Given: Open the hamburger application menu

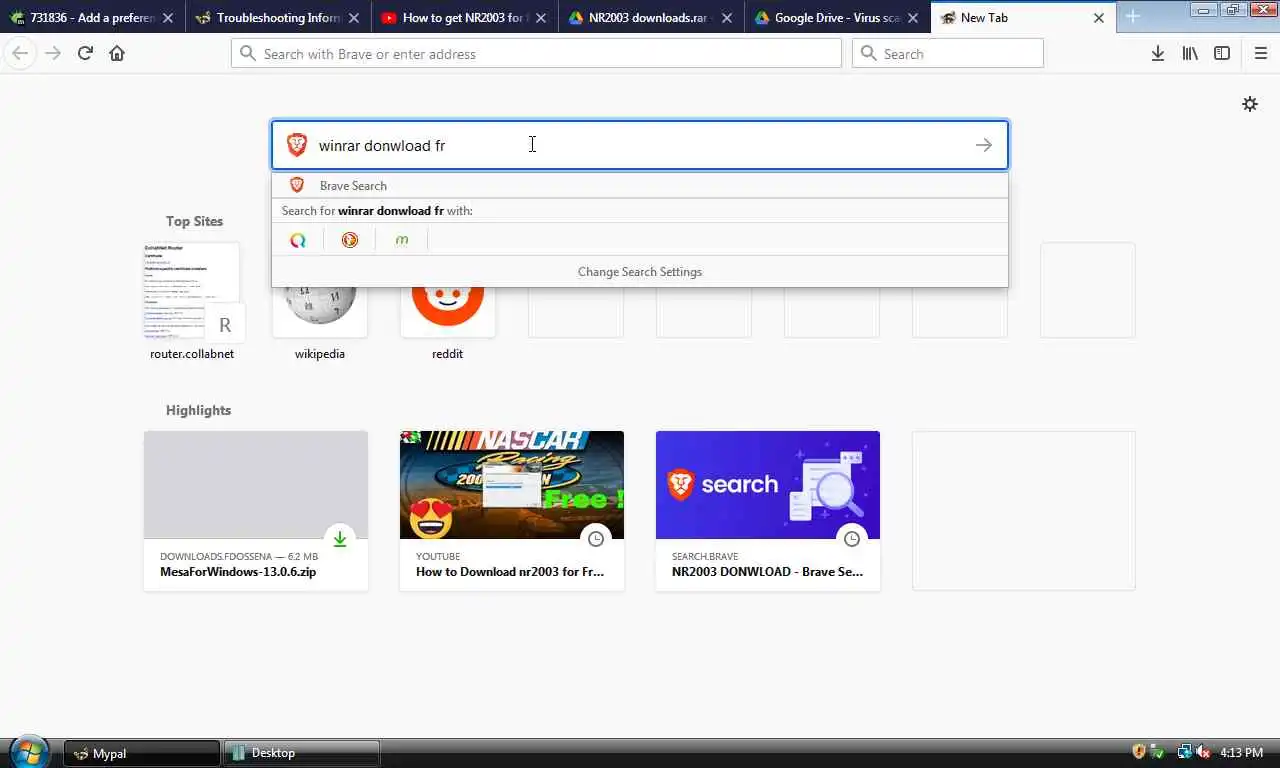Looking at the screenshot, I should coord(1260,54).
